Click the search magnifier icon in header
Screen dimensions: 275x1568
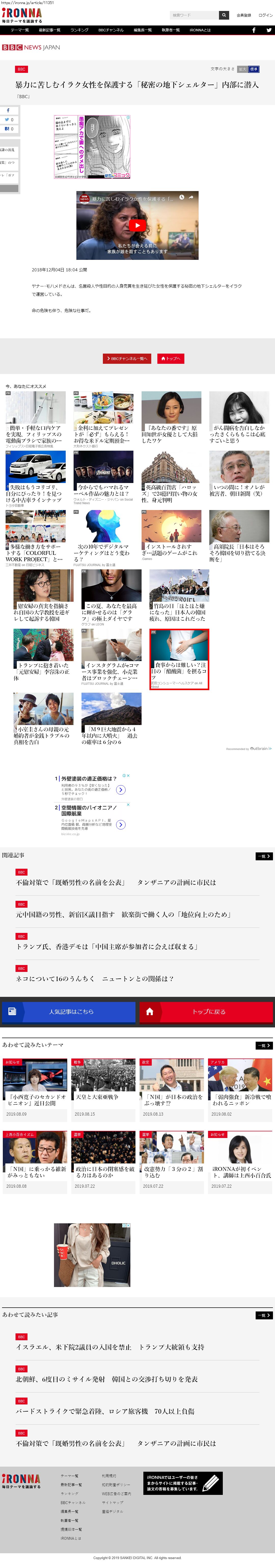pyautogui.click(x=224, y=15)
